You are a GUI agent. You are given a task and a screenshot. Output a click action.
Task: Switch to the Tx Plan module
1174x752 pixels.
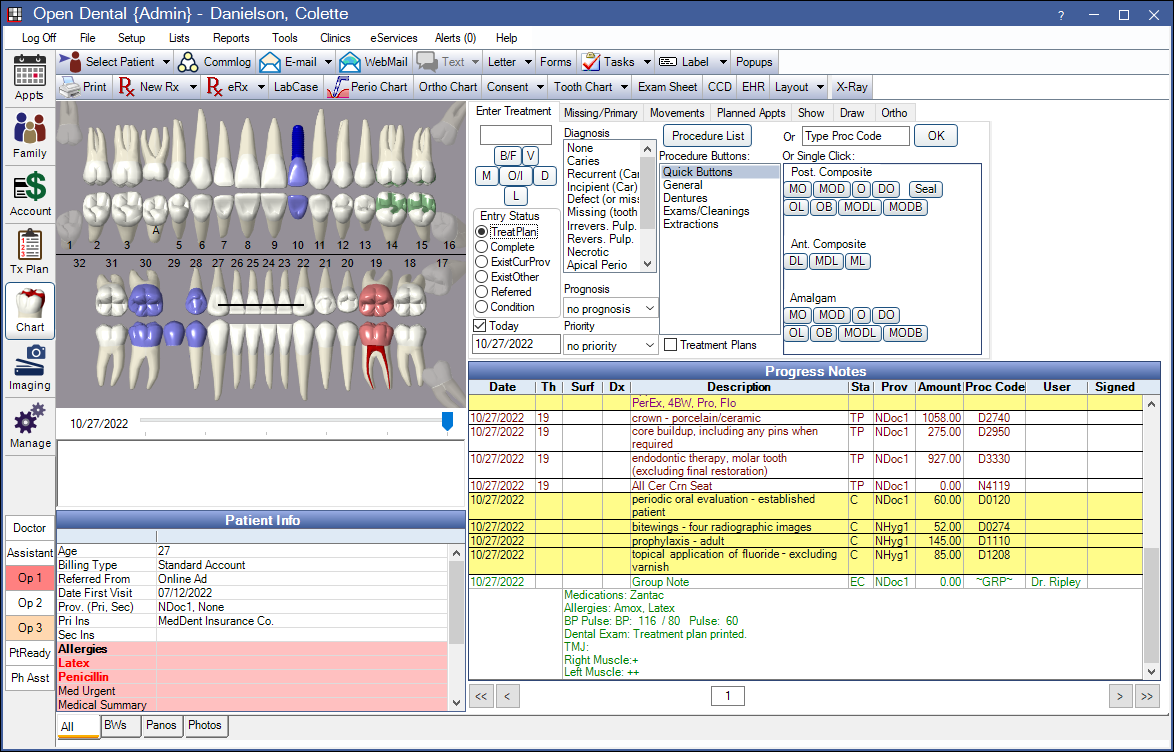[x=29, y=252]
